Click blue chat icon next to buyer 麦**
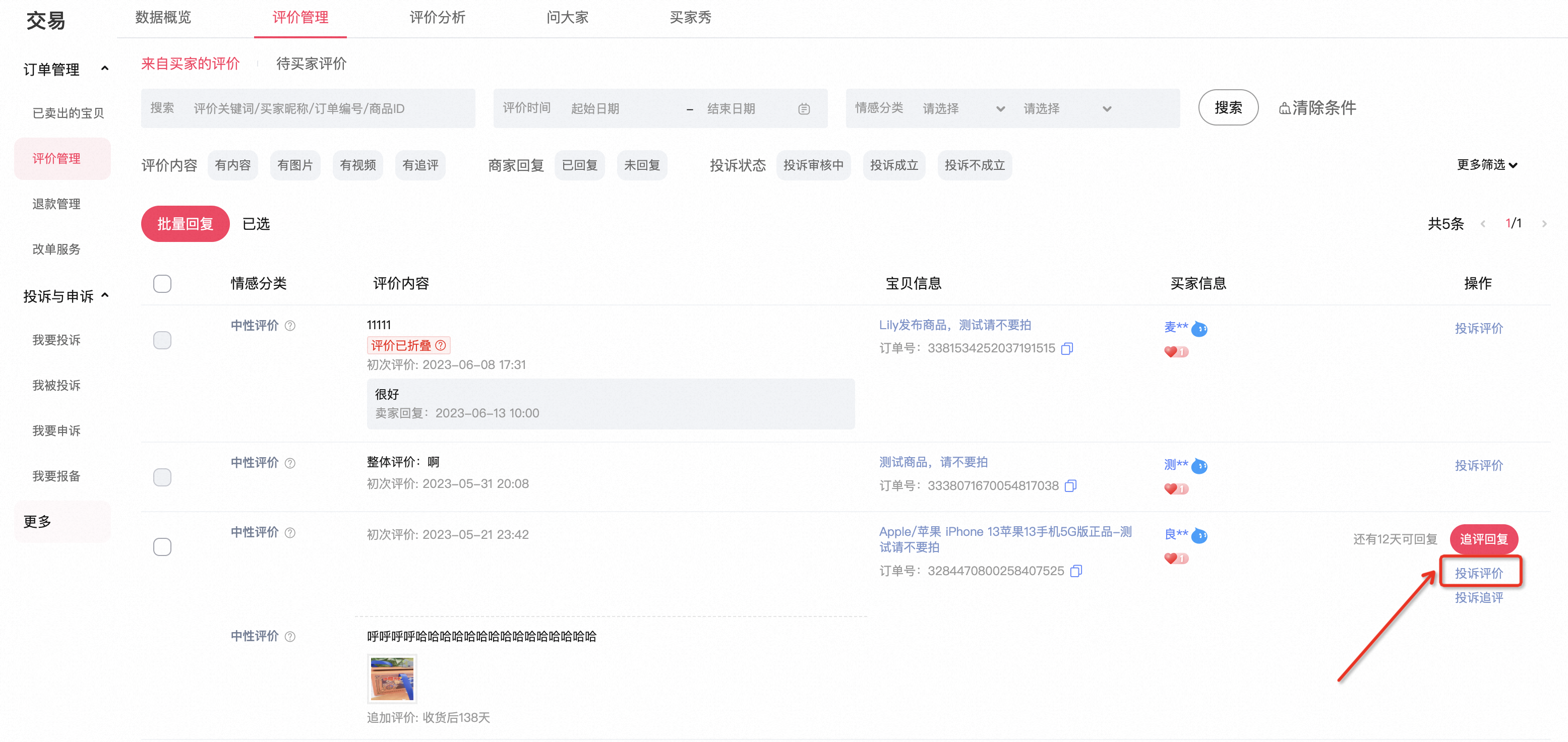This screenshot has height=742, width=1568. 1199,329
